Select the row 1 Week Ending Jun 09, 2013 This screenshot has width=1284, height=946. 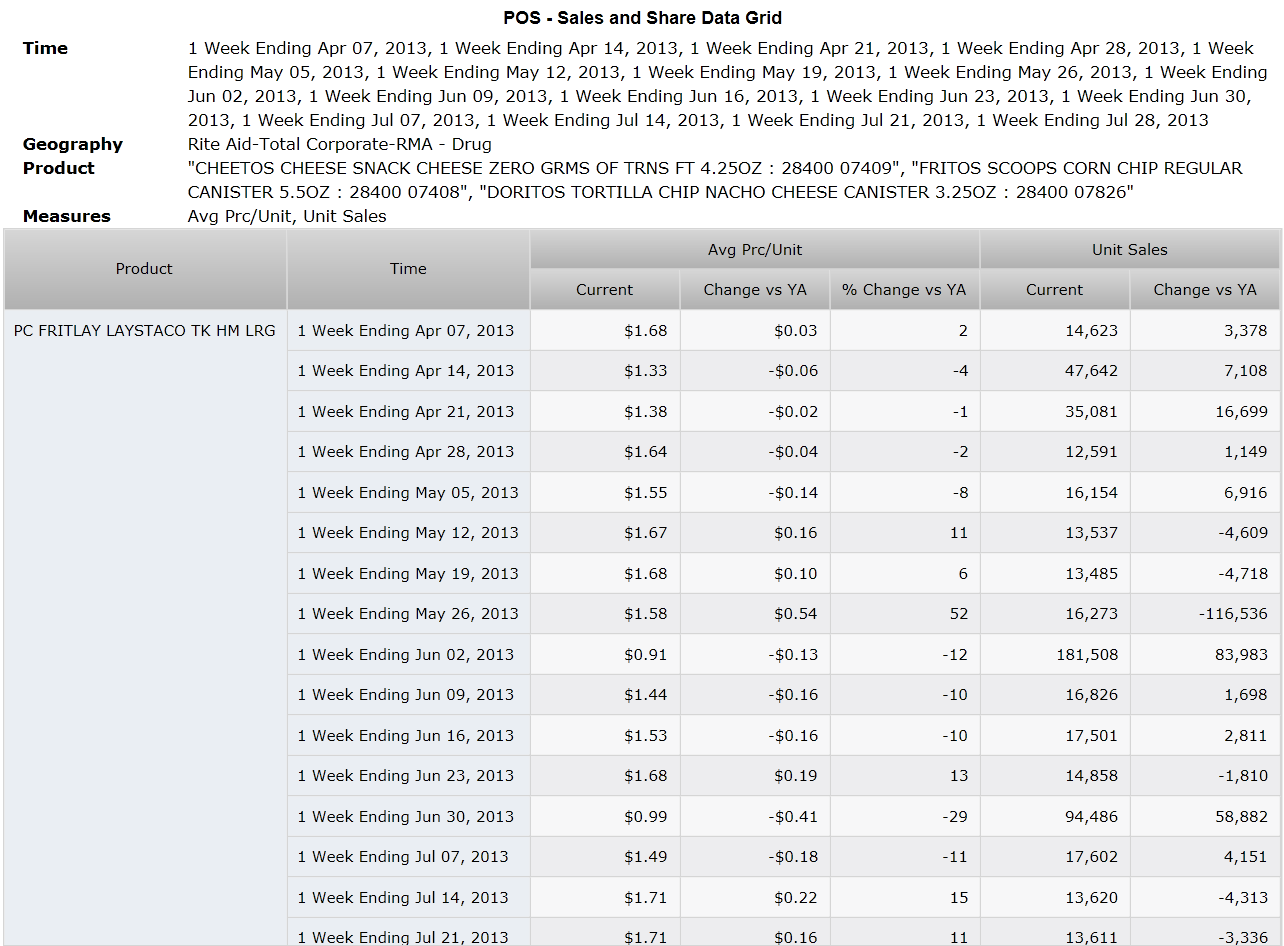click(784, 695)
